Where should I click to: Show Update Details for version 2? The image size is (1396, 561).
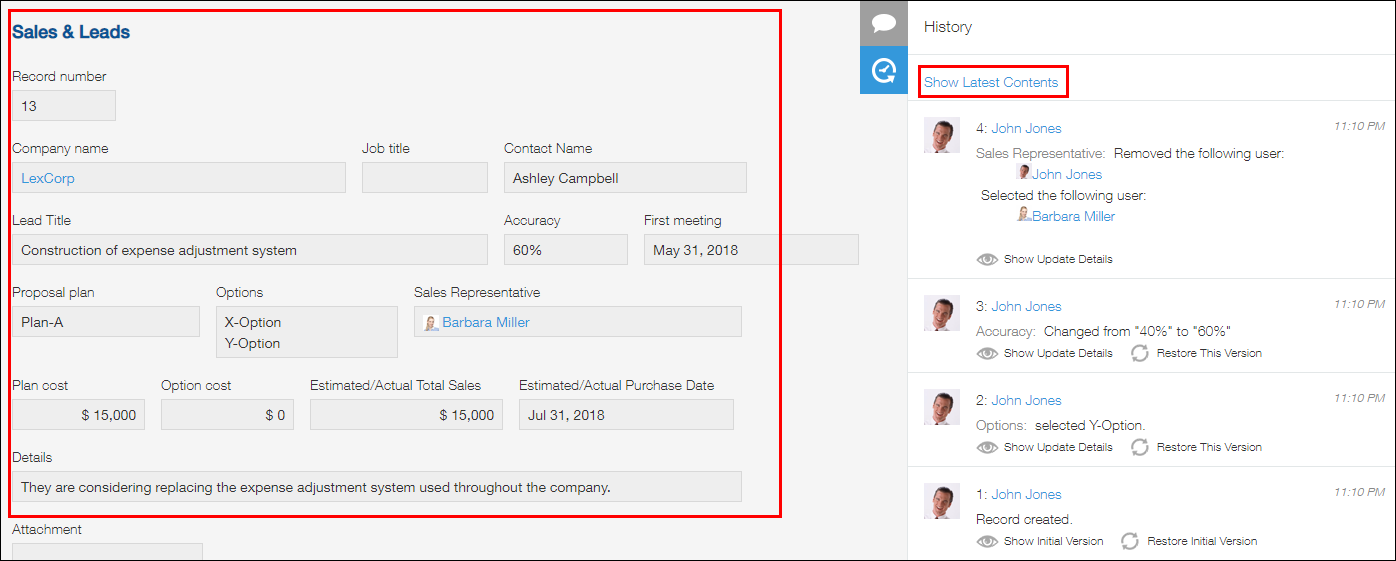[x=1057, y=447]
